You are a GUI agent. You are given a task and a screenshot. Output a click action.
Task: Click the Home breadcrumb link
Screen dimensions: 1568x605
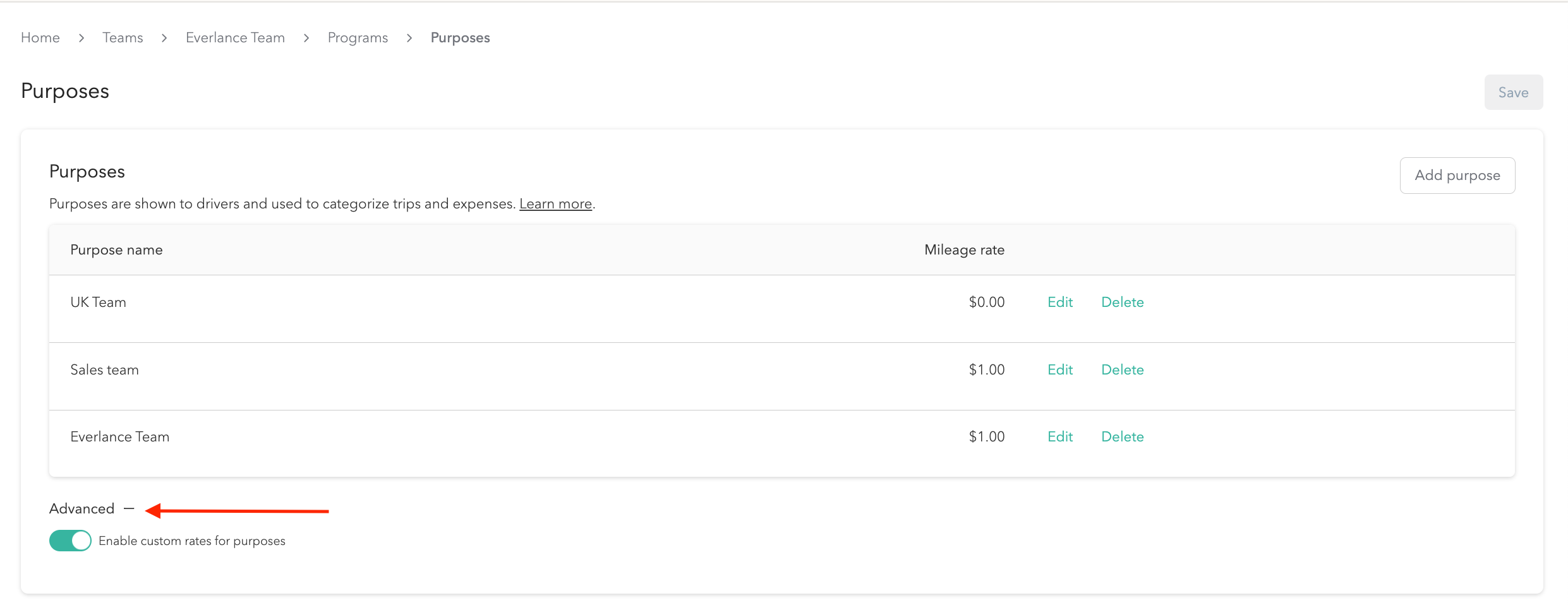(40, 38)
